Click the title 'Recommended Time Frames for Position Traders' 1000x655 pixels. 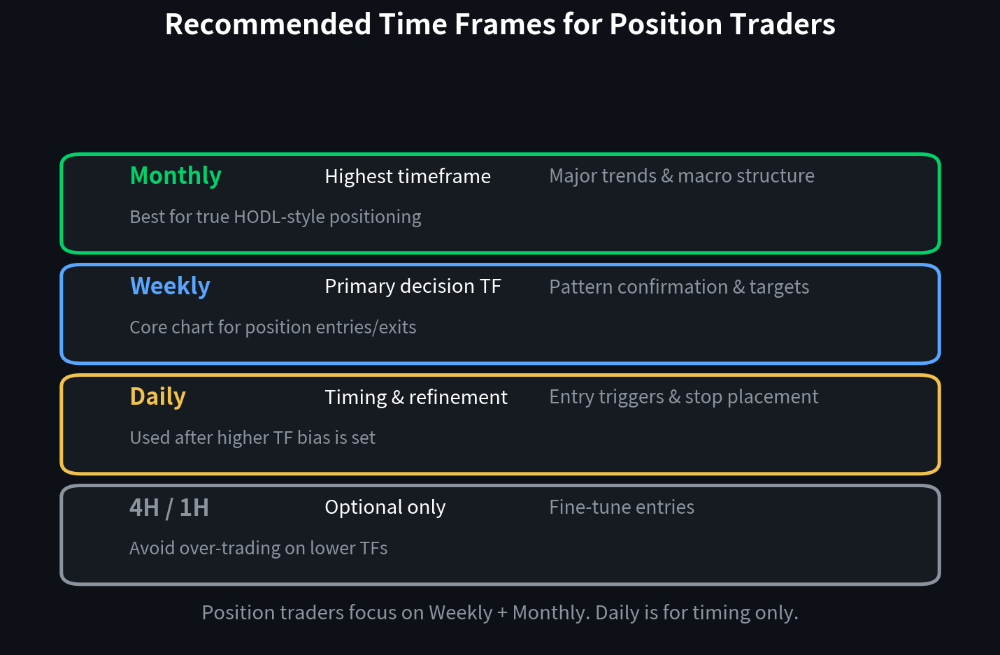click(500, 24)
